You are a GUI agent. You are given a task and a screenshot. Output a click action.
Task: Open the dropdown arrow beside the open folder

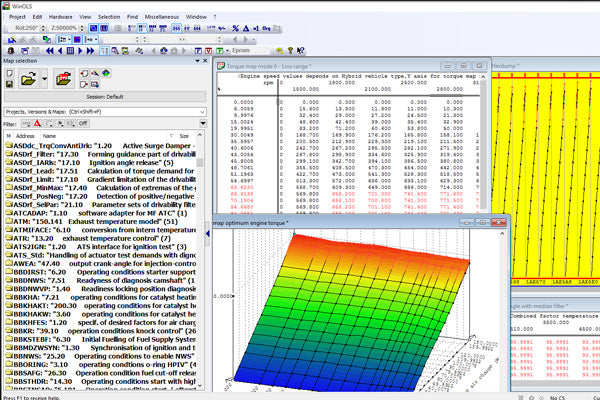[x=44, y=79]
